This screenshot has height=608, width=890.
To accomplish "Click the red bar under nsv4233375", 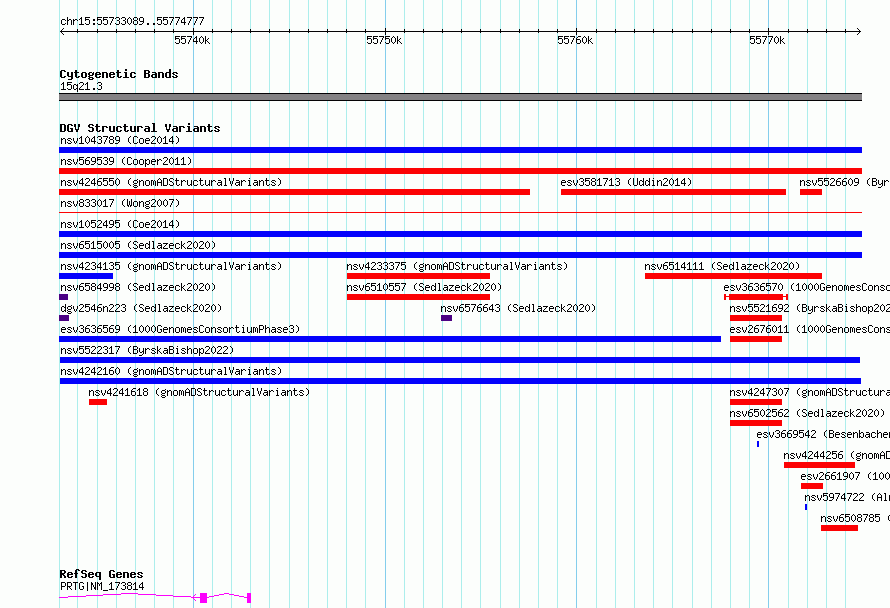I will 418,276.
